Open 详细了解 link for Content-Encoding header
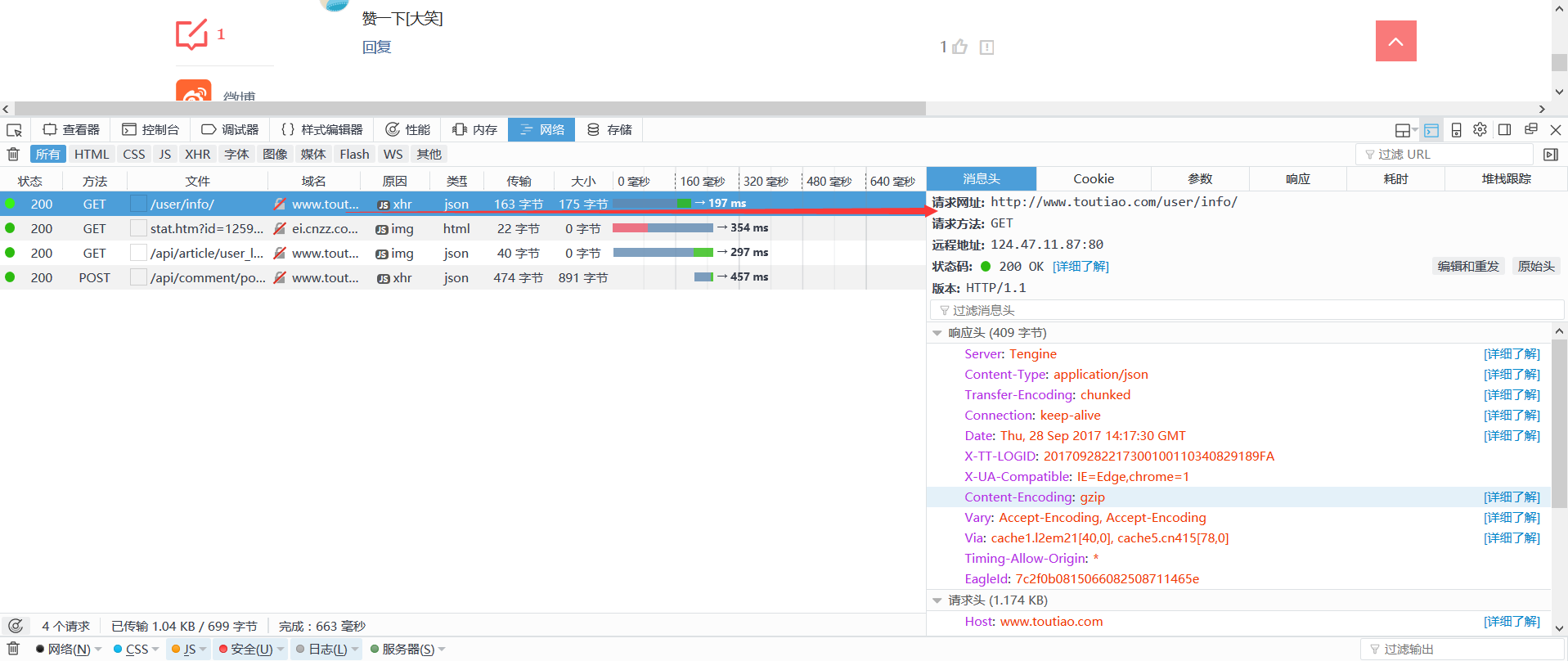The image size is (1568, 661). click(x=1512, y=497)
